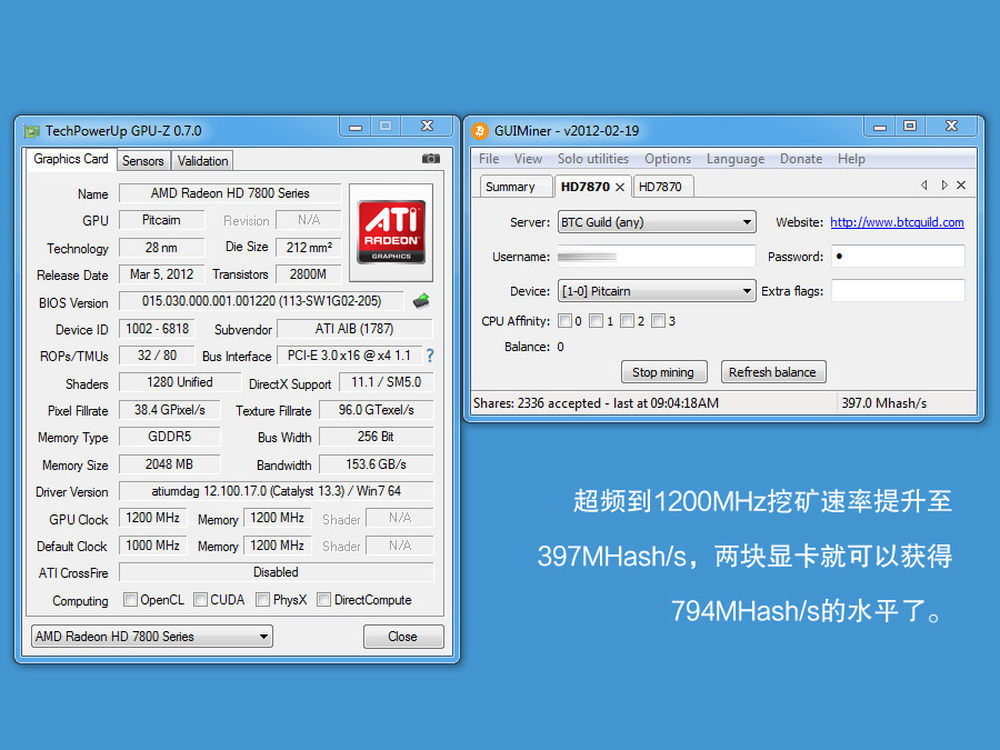Click the Username input field
Screen dimensions: 1000x750
point(657,256)
